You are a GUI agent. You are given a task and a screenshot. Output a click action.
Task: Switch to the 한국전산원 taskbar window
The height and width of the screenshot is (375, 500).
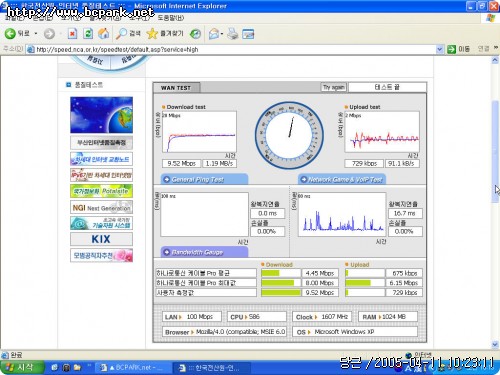tap(211, 367)
